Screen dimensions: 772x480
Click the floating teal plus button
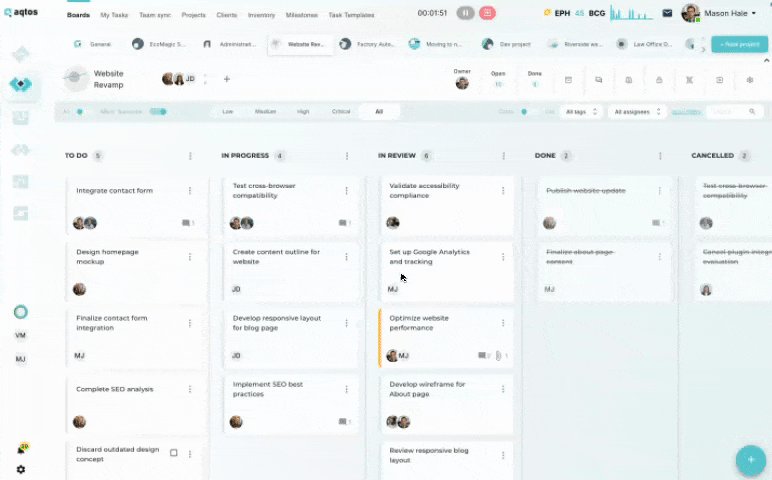click(x=751, y=459)
